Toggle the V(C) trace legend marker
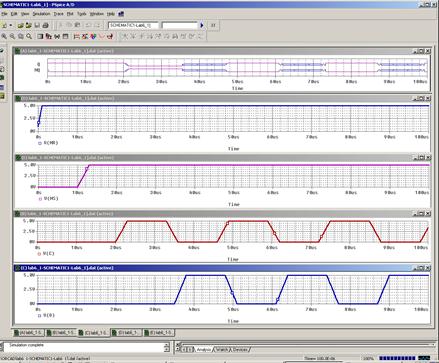The image size is (439, 363). pos(39,254)
